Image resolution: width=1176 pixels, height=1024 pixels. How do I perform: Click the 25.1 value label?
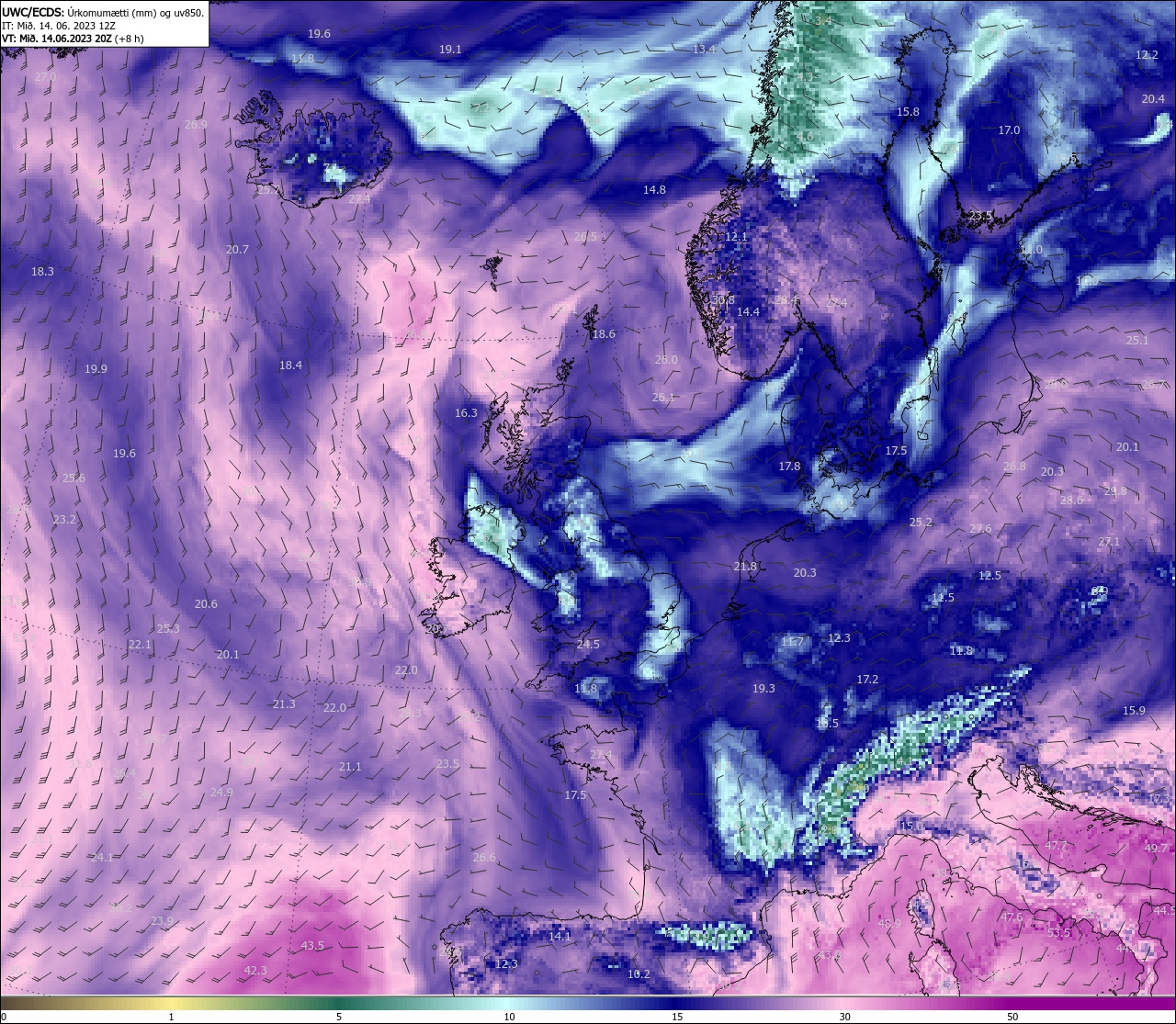[1137, 340]
